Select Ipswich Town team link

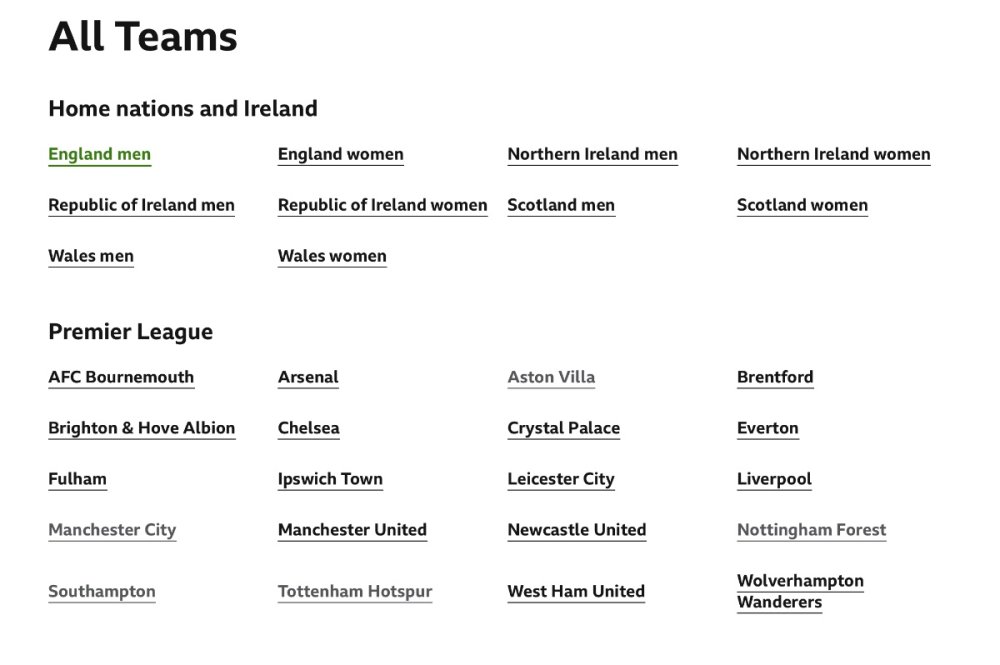click(330, 479)
